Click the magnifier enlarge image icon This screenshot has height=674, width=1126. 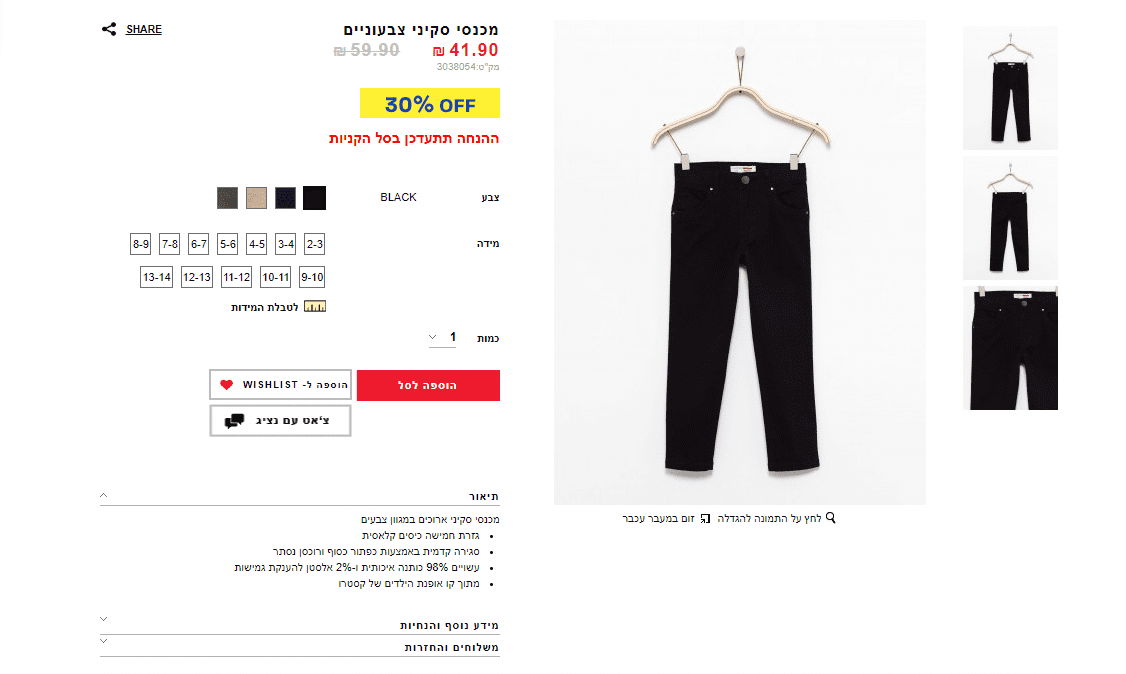tap(831, 518)
